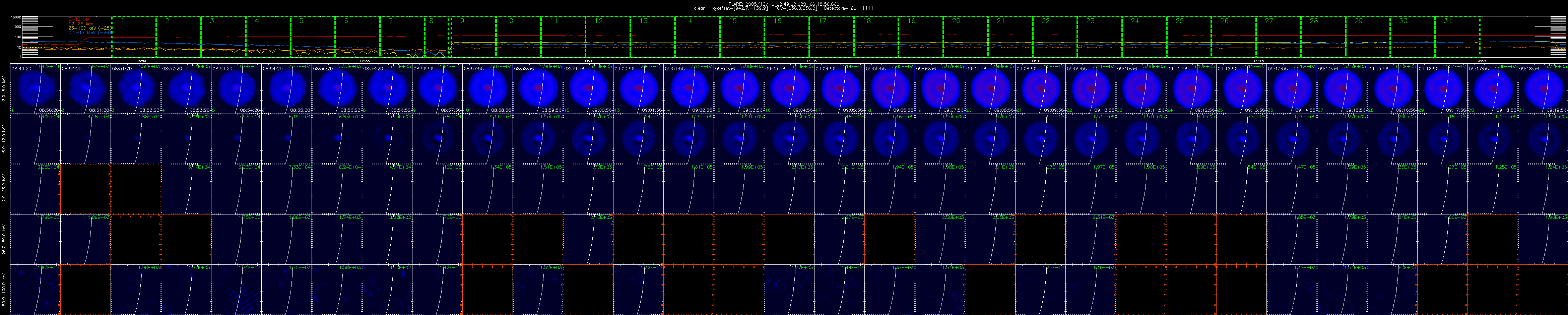Viewport: 1568px width, 315px height.
Task: Open the 3-6 keV image starting 08:49:20
Action: [35, 88]
